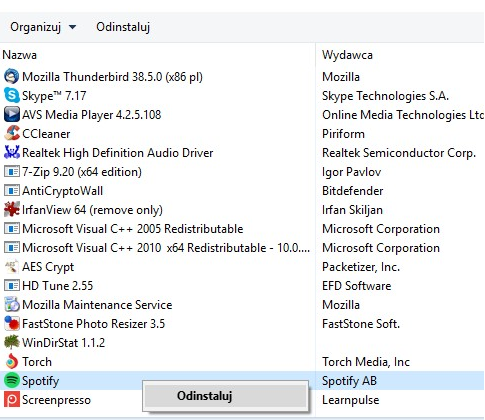Screen dimensions: 485x420
Task: Sort by the Nazwa column header
Action: click(x=19, y=55)
